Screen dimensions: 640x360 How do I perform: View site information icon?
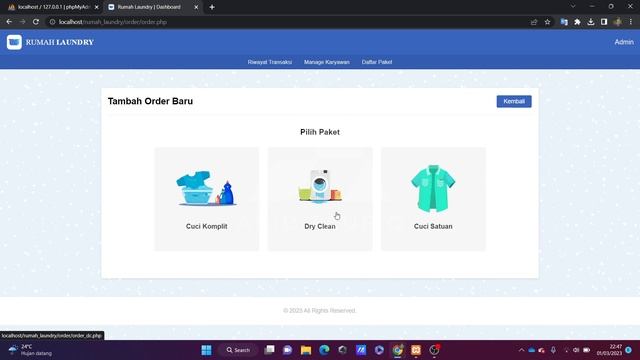52,22
